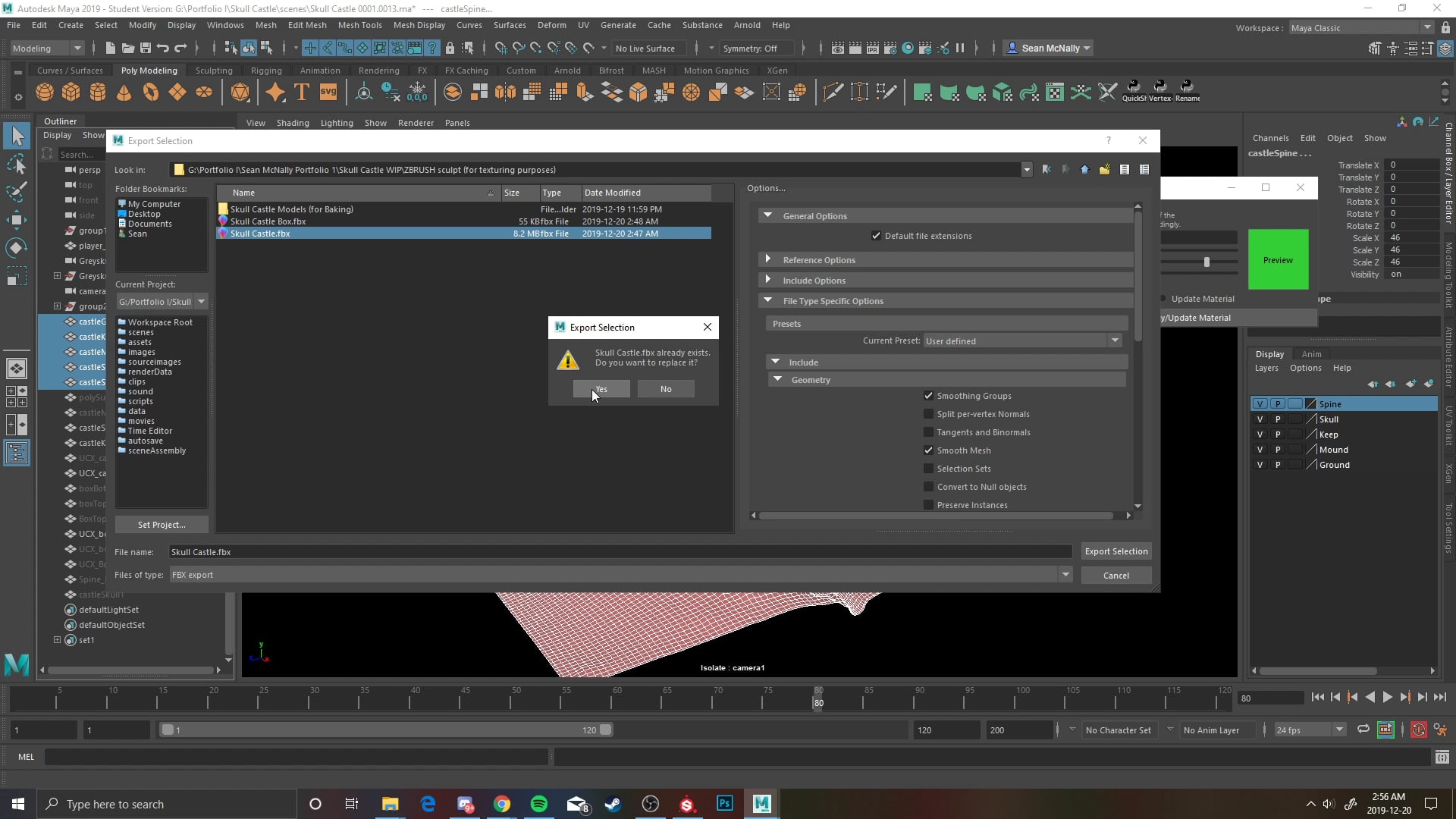Open the Files of type dropdown

click(1065, 575)
